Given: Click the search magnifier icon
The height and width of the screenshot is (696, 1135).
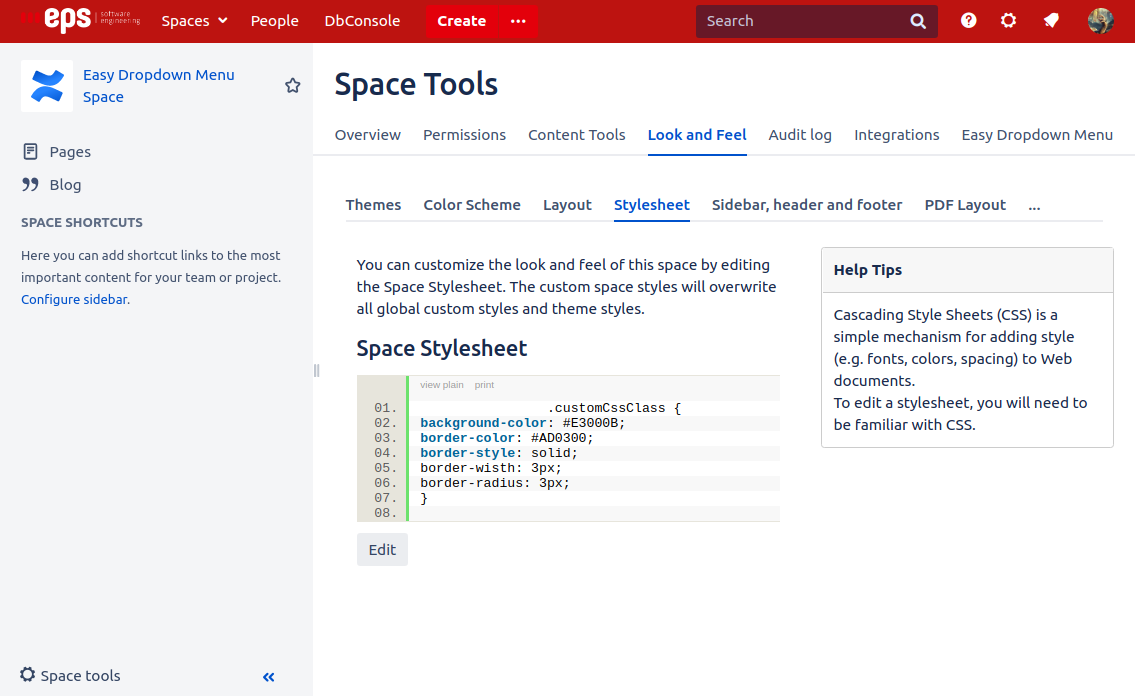Looking at the screenshot, I should coord(918,21).
